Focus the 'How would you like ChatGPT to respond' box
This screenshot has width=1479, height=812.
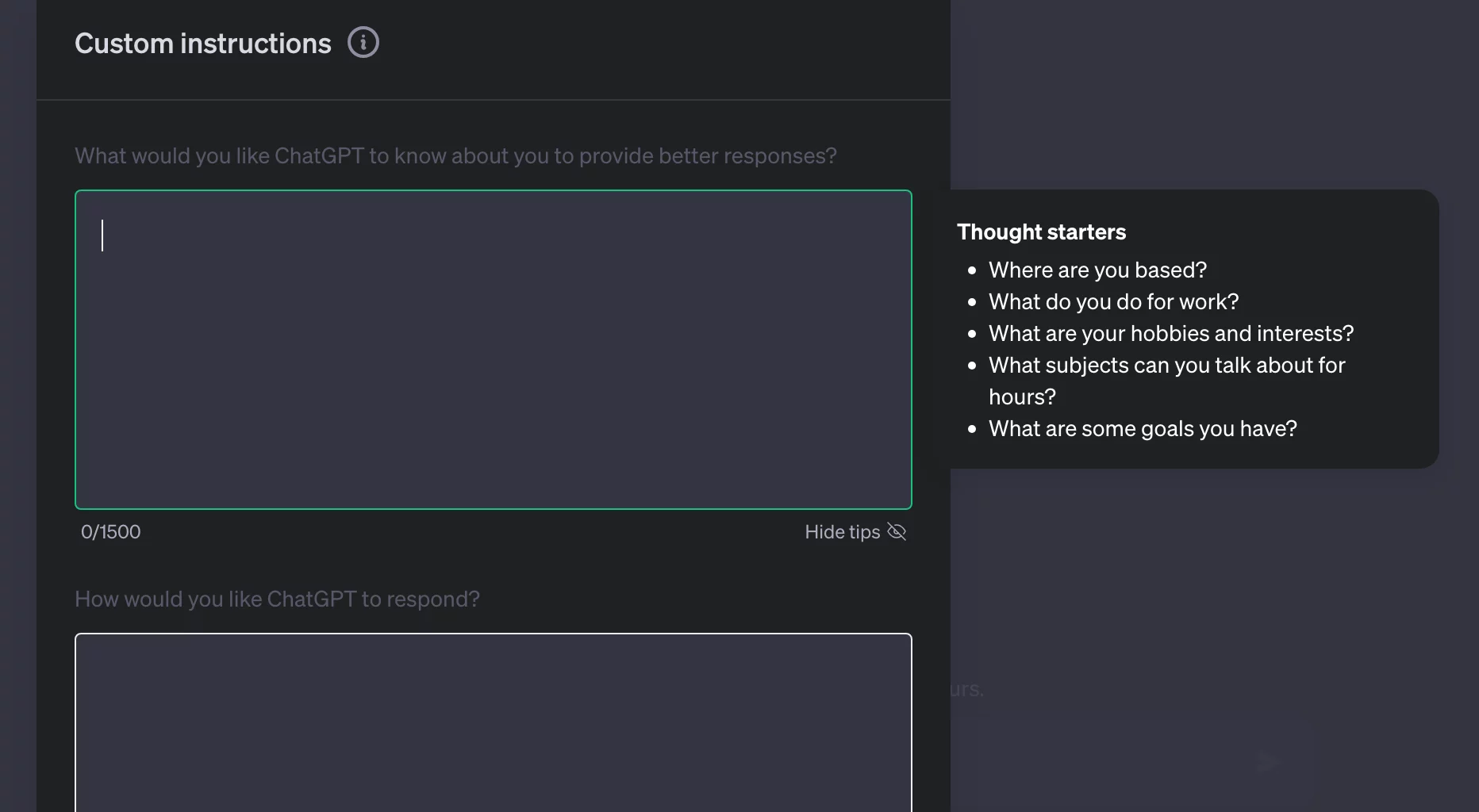point(494,722)
